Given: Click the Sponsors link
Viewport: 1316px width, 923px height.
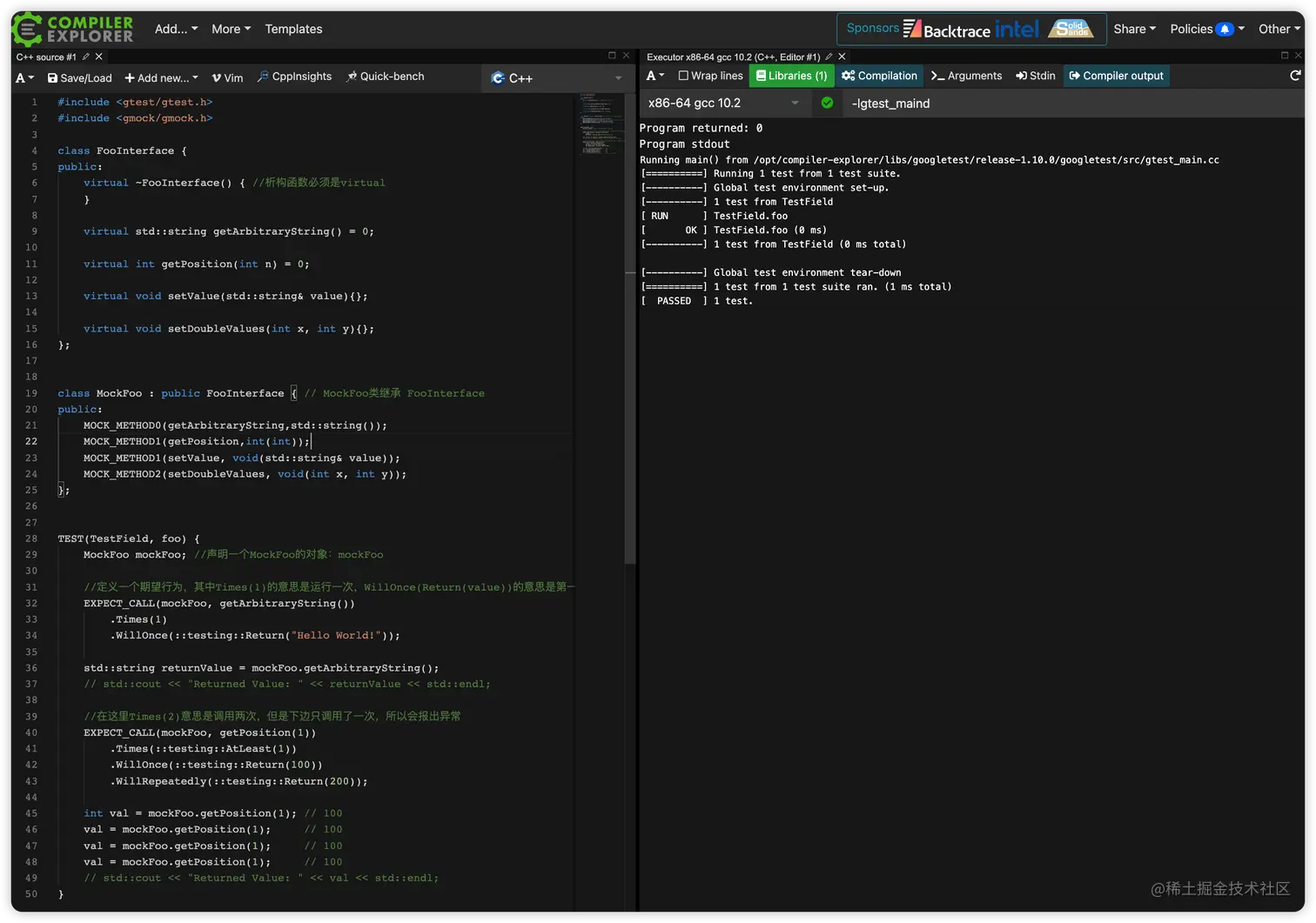Looking at the screenshot, I should coord(872,28).
